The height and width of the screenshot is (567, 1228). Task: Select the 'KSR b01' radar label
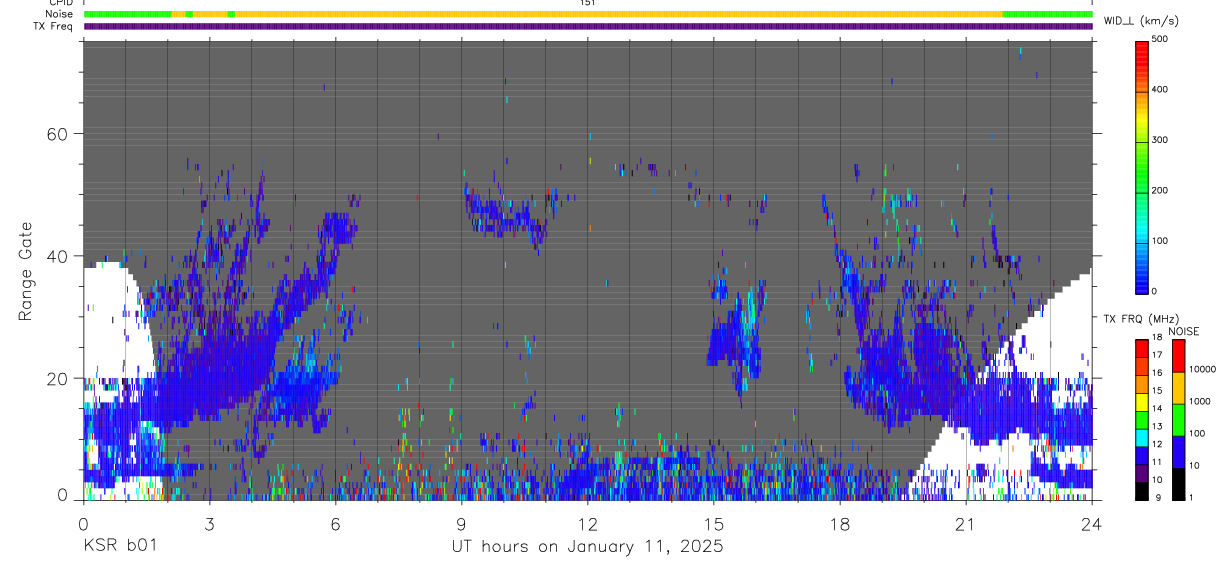tap(119, 546)
